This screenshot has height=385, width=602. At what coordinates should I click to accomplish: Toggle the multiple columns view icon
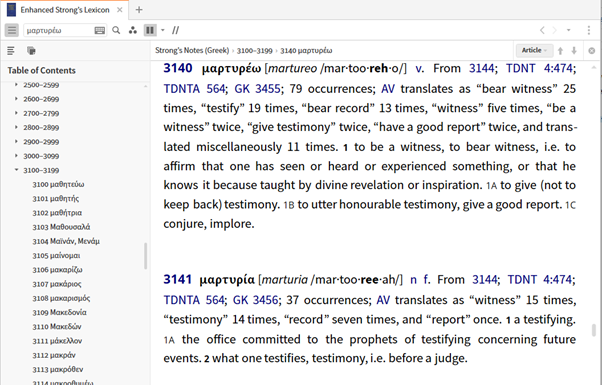(150, 30)
